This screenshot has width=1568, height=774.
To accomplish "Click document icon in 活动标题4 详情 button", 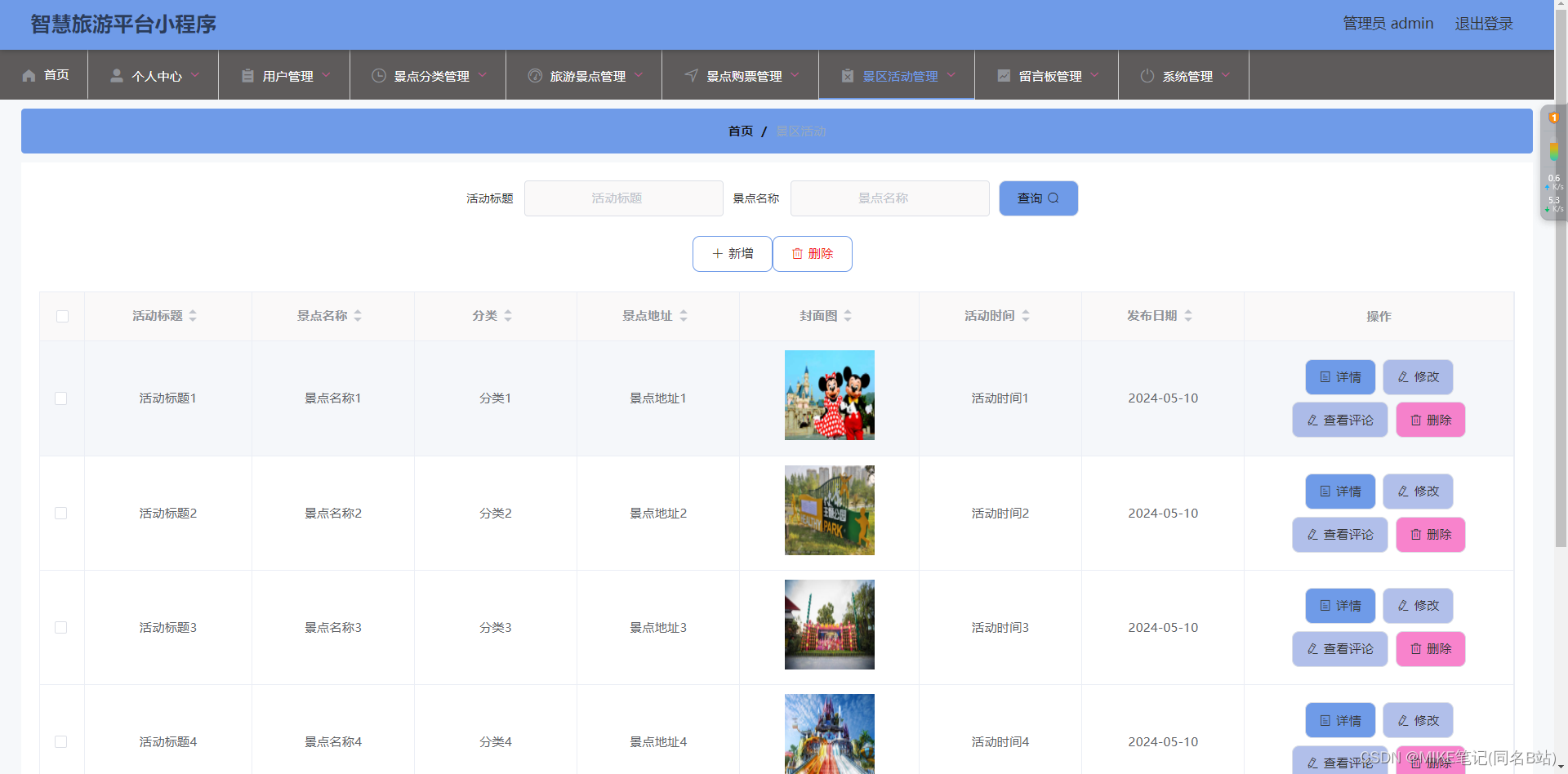I will click(1325, 721).
